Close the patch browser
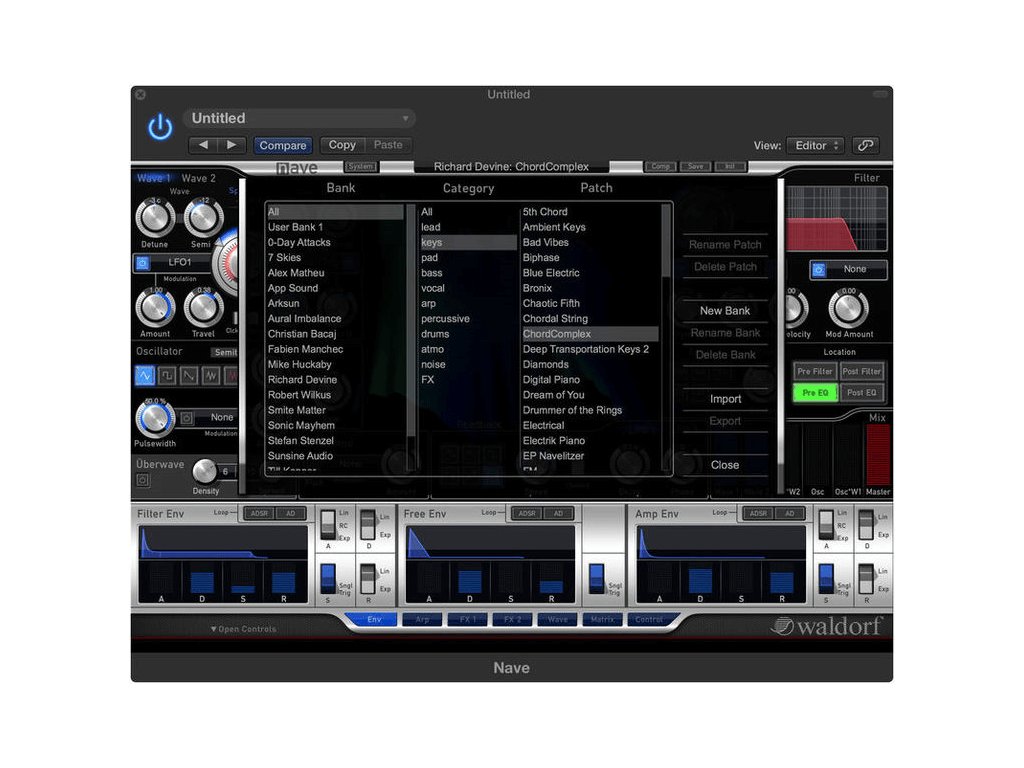 tap(725, 465)
